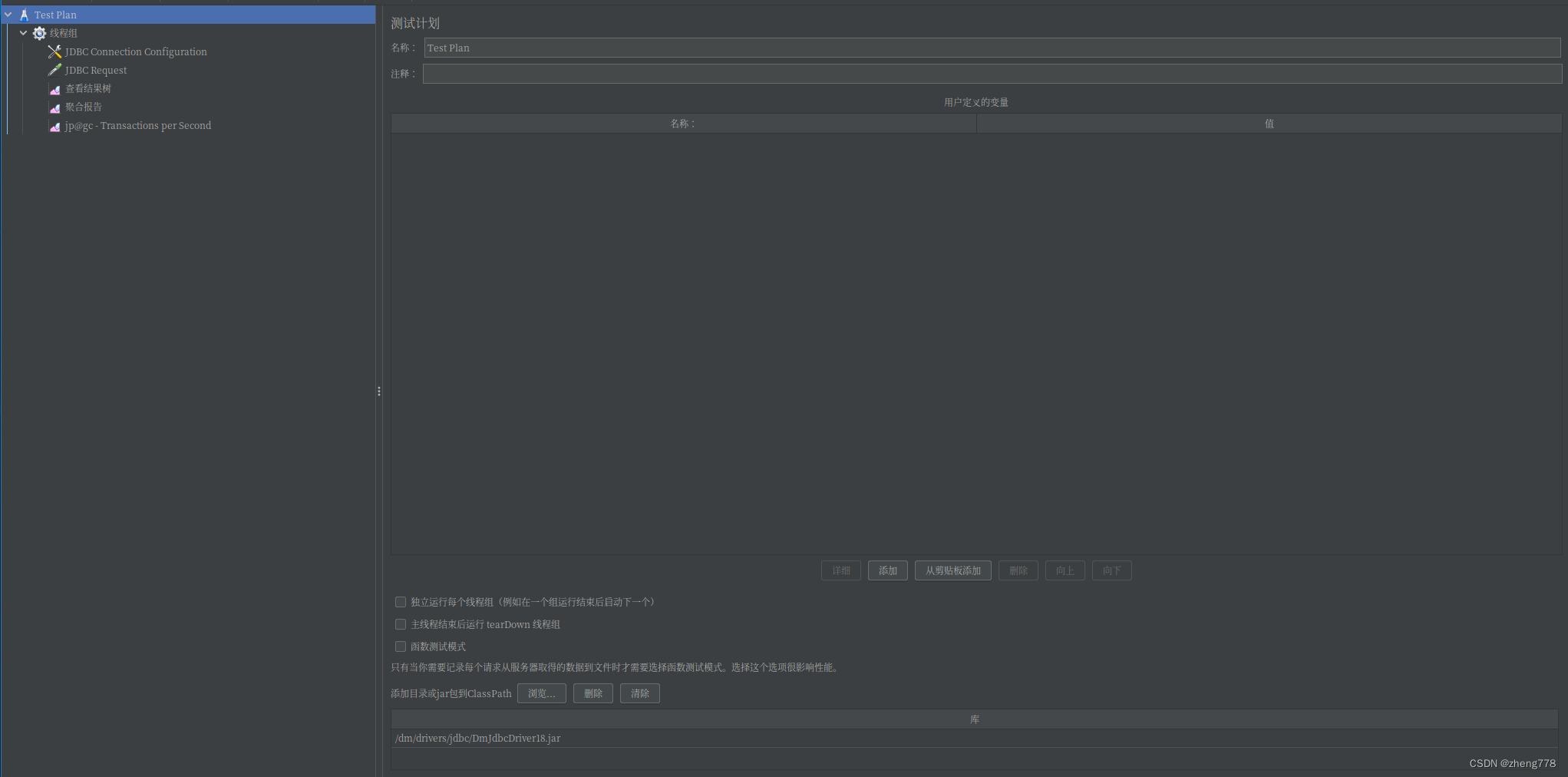This screenshot has width=1568, height=777.
Task: Click the classpath 清除 button
Action: pos(640,693)
